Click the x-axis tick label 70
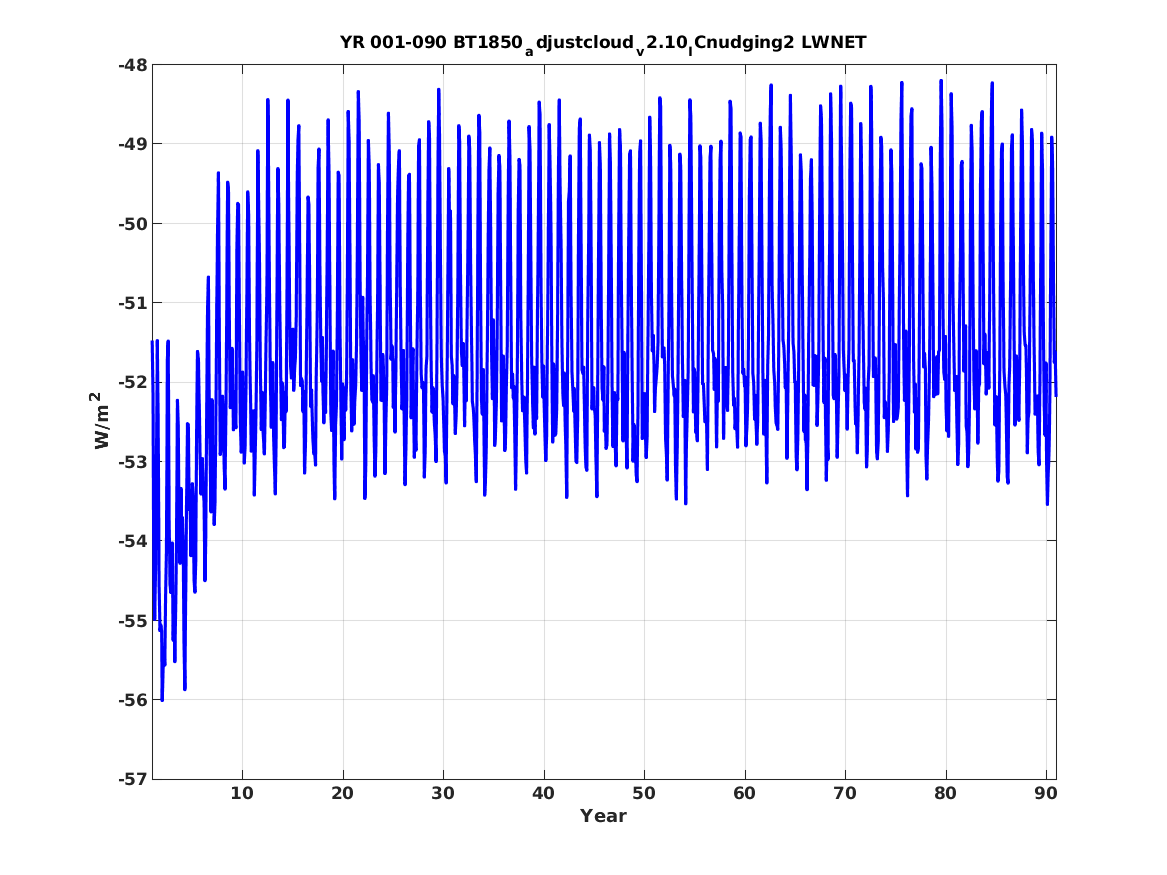The width and height of the screenshot is (1167, 875). click(x=845, y=793)
